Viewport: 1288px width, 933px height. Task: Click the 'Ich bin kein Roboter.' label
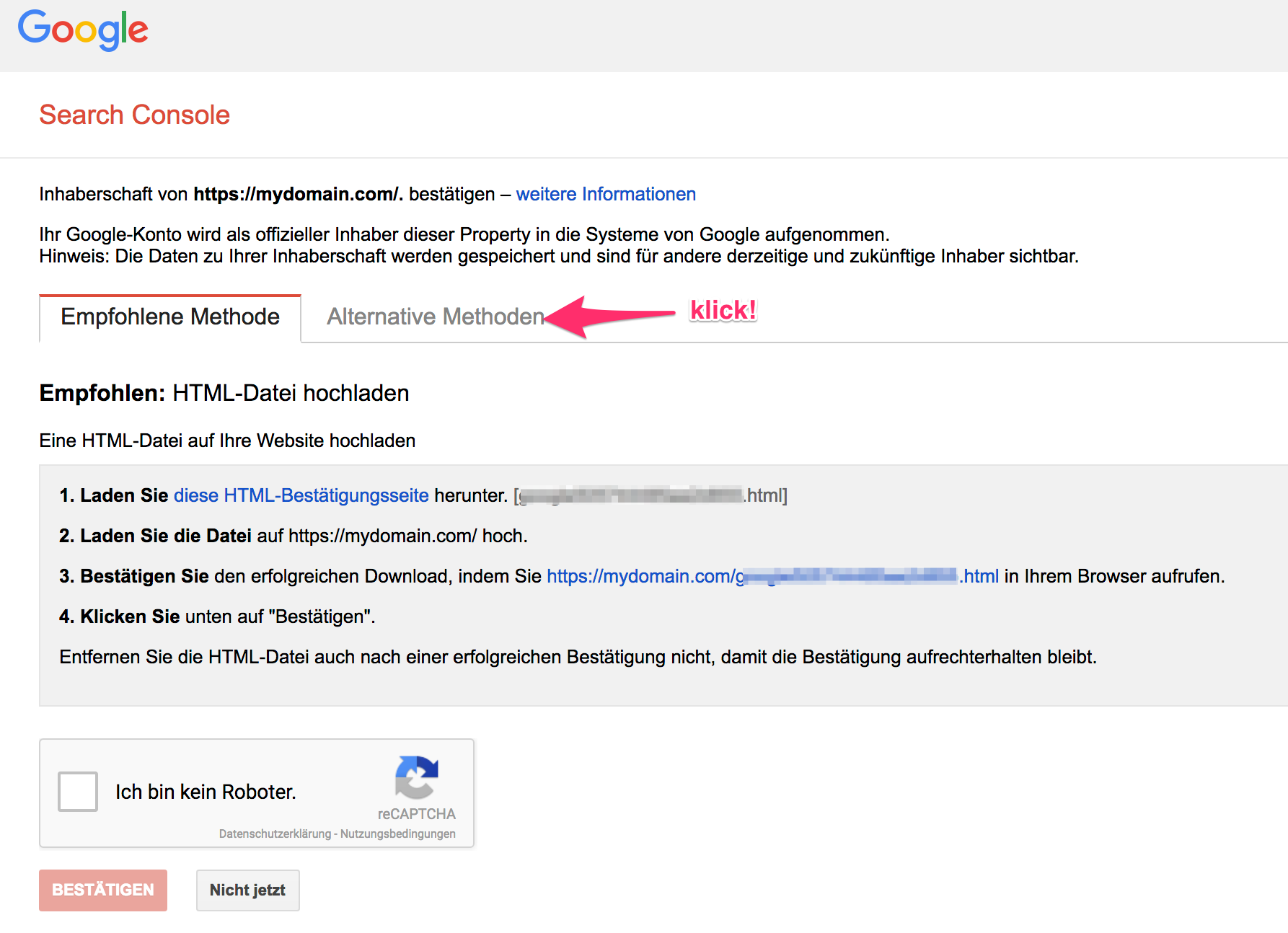pos(206,792)
